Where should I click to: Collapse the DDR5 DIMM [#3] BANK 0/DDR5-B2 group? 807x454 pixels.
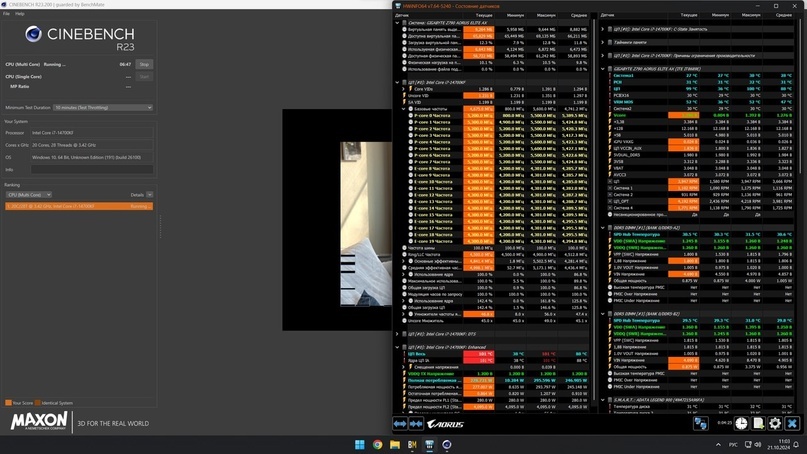[603, 313]
